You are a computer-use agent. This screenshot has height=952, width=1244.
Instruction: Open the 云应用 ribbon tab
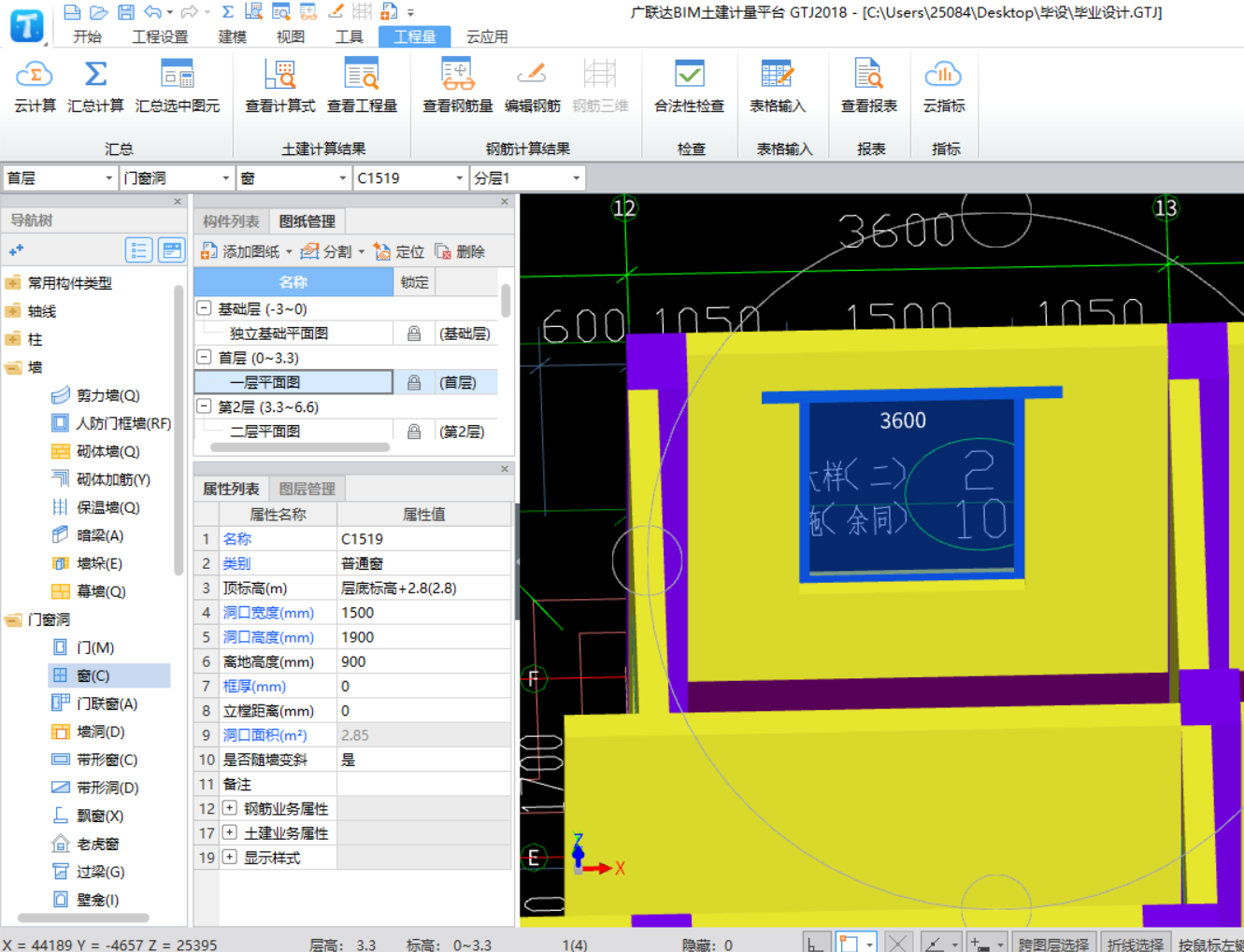[487, 36]
